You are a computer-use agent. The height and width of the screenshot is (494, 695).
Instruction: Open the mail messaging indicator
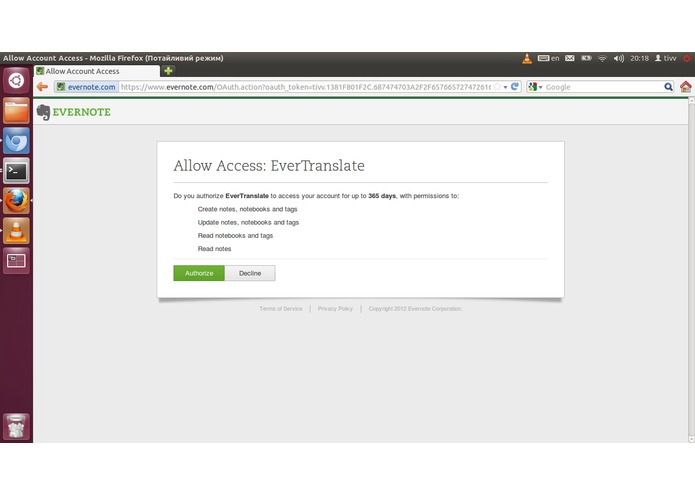pos(570,58)
